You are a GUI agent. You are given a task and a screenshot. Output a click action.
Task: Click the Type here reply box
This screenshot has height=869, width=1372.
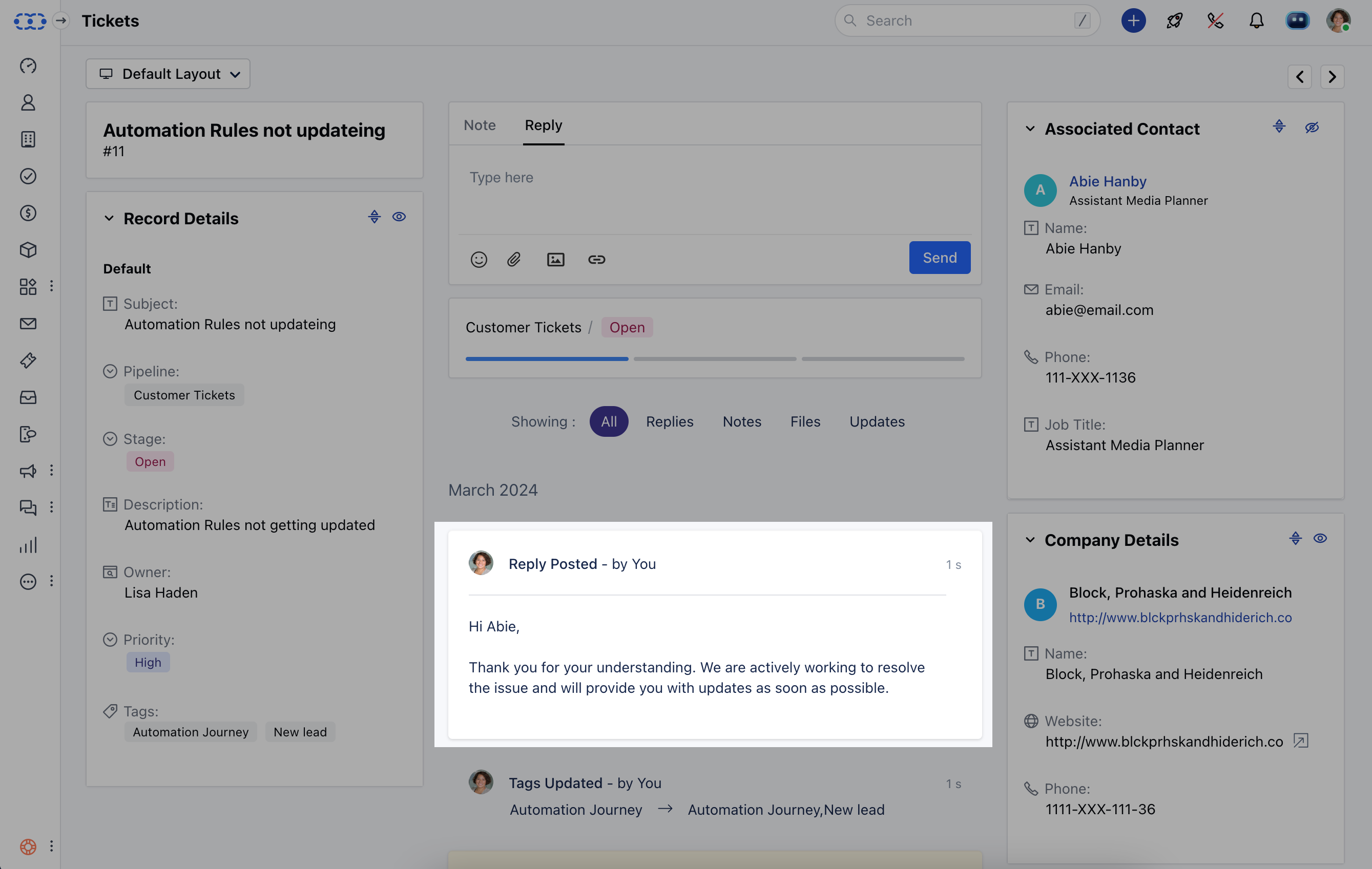pos(715,189)
